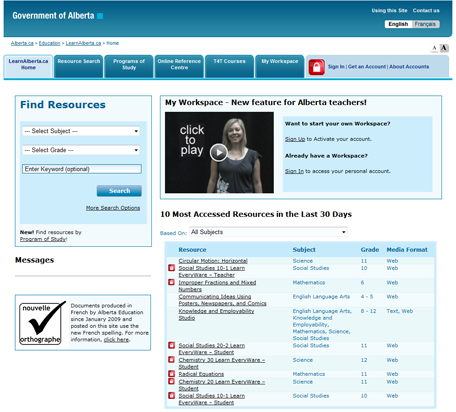
Task: Click the Media Format column header
Action: [407, 250]
